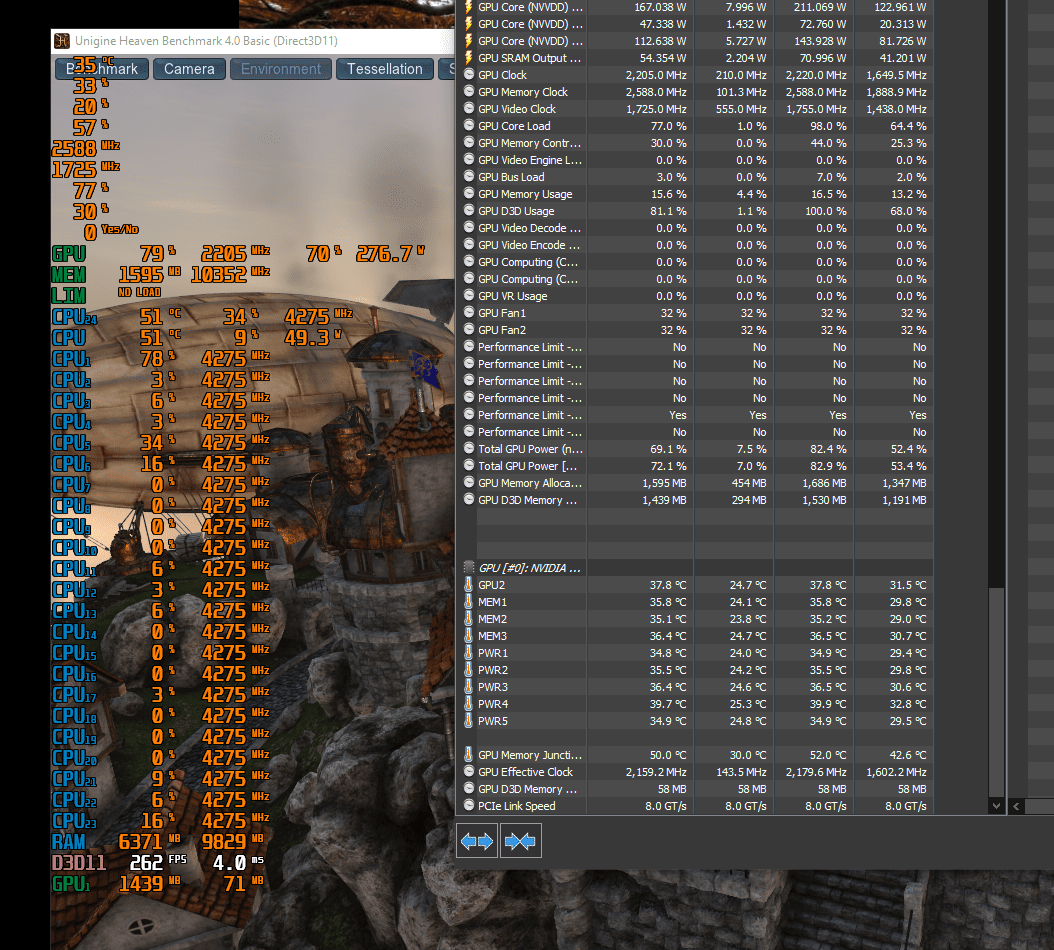Click the sensor list scroll-down arrow
The width and height of the screenshot is (1054, 950).
click(x=996, y=805)
